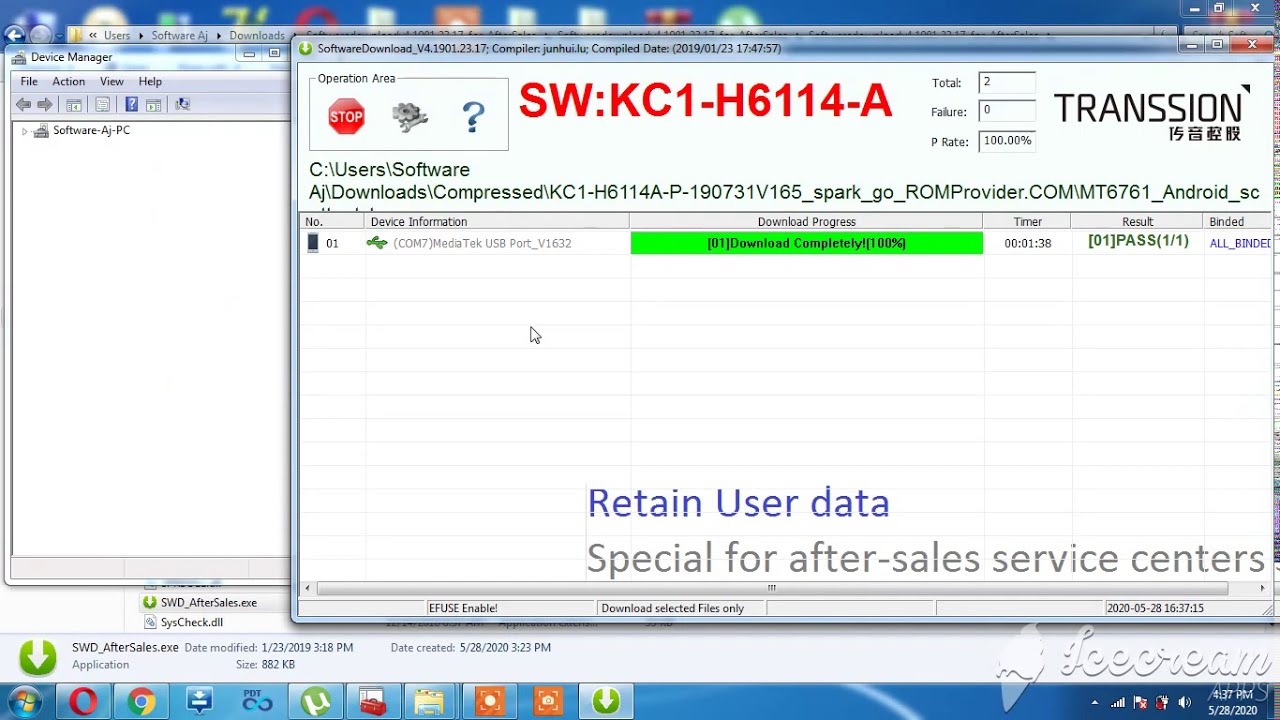The image size is (1280, 720).
Task: Click the green Download Completely progress bar
Action: click(x=806, y=243)
